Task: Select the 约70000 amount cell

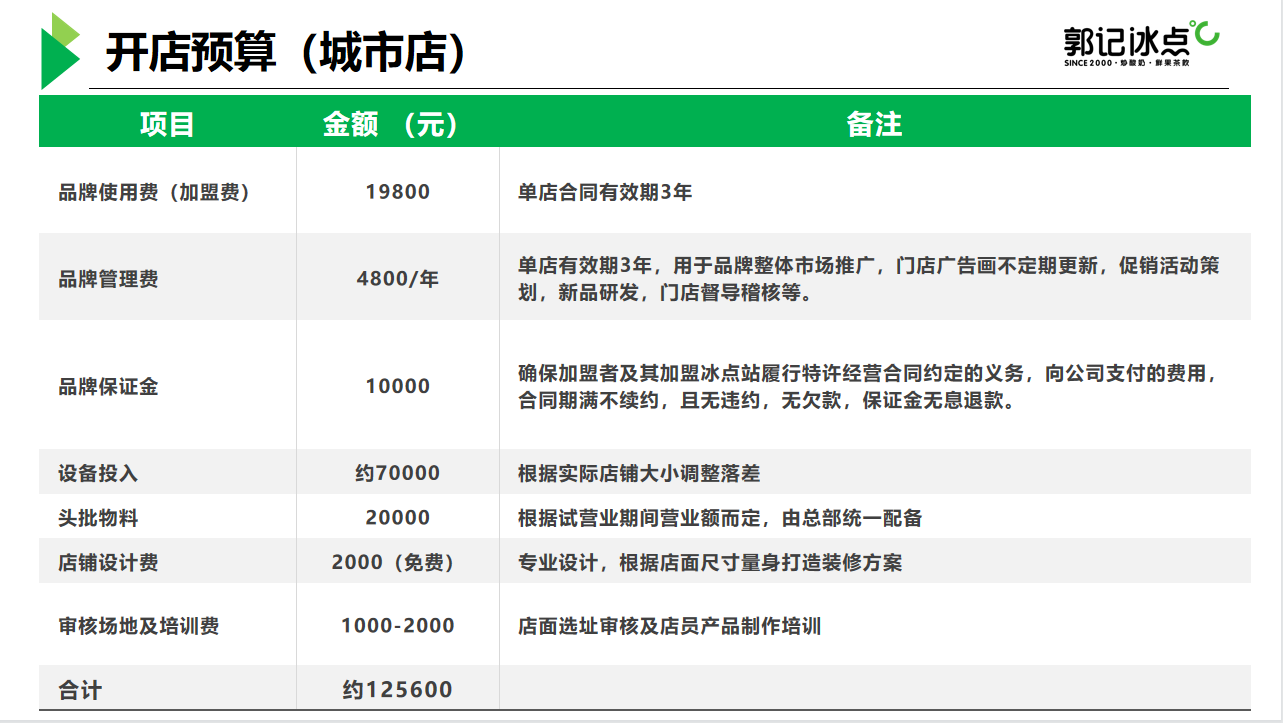Action: 398,473
